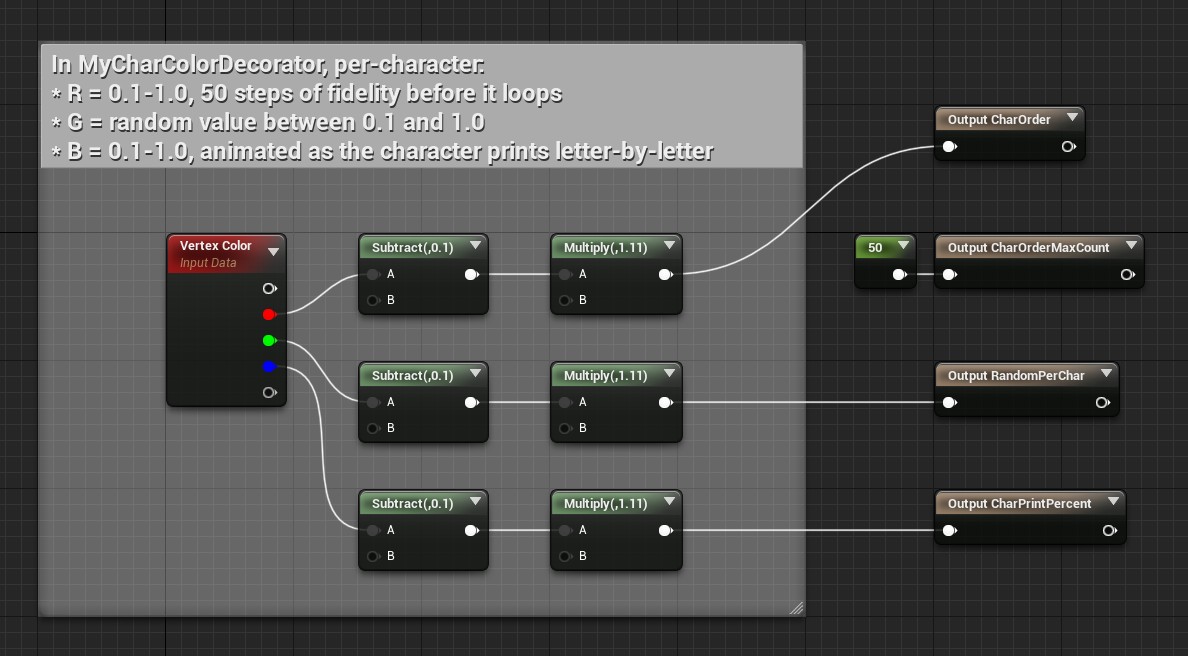Click the B input pin on the top Subtract node

(x=373, y=300)
